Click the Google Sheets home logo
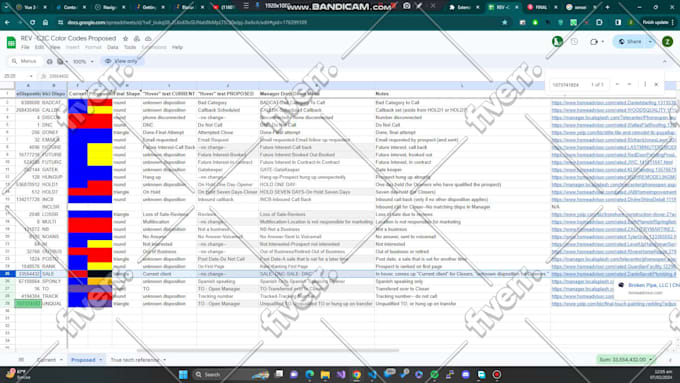680x383 pixels. pyautogui.click(x=11, y=43)
